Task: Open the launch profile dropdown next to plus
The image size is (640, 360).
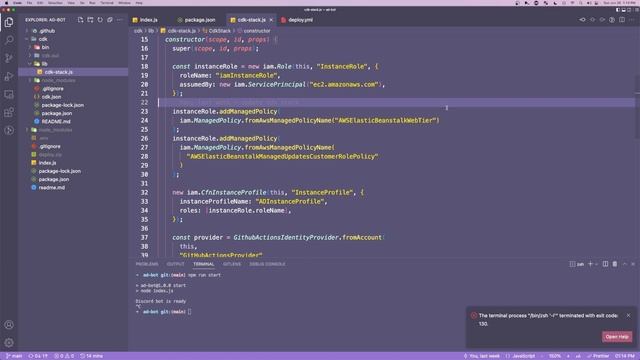Action: pos(596,264)
